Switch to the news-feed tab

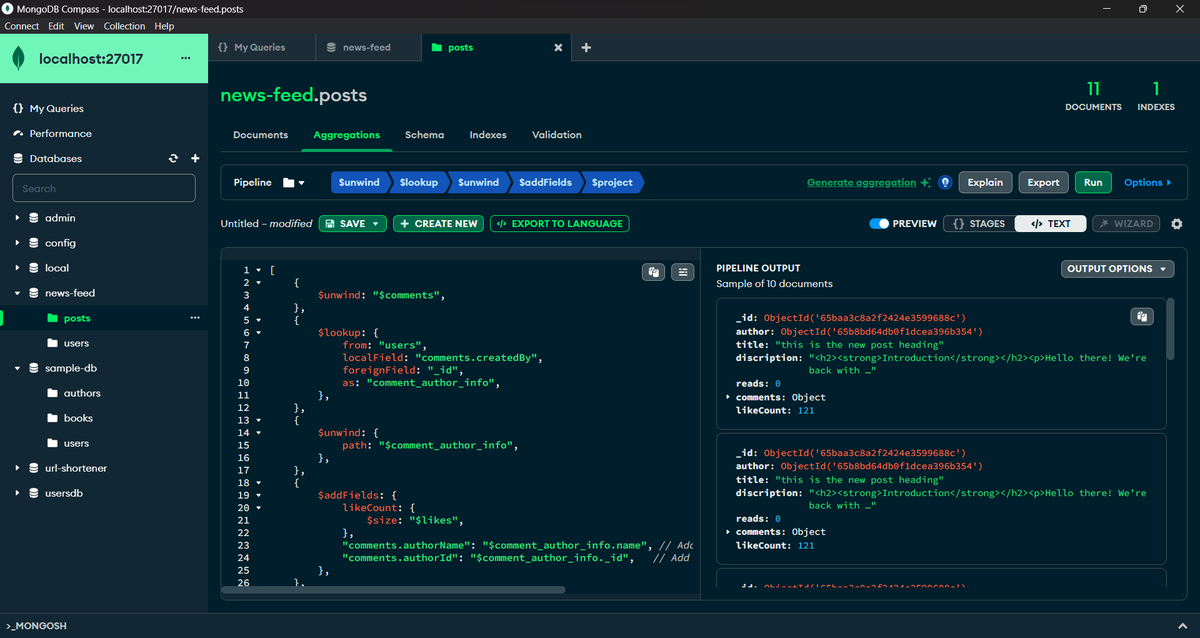(367, 47)
